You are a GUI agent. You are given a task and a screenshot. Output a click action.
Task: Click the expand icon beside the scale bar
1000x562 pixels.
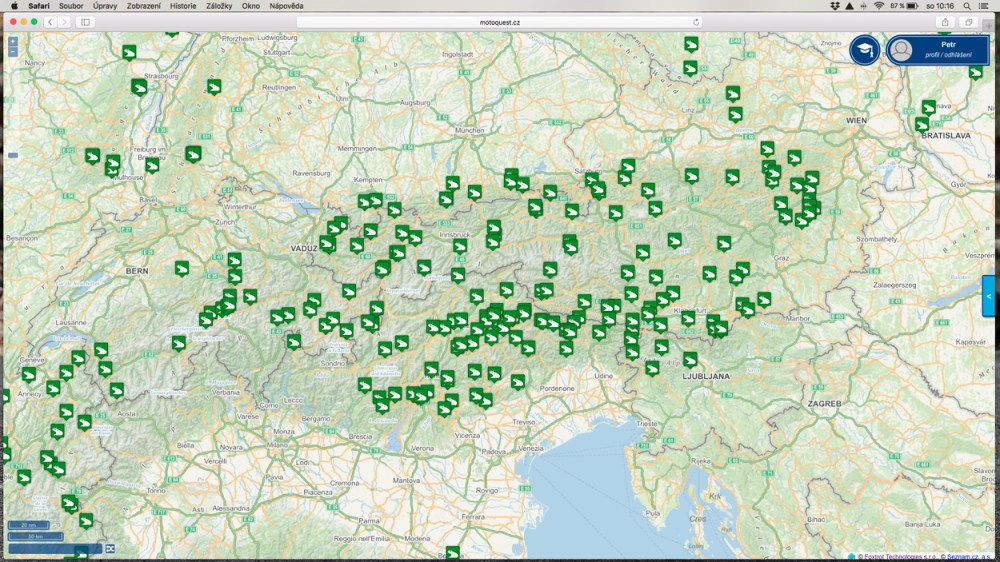click(x=110, y=548)
